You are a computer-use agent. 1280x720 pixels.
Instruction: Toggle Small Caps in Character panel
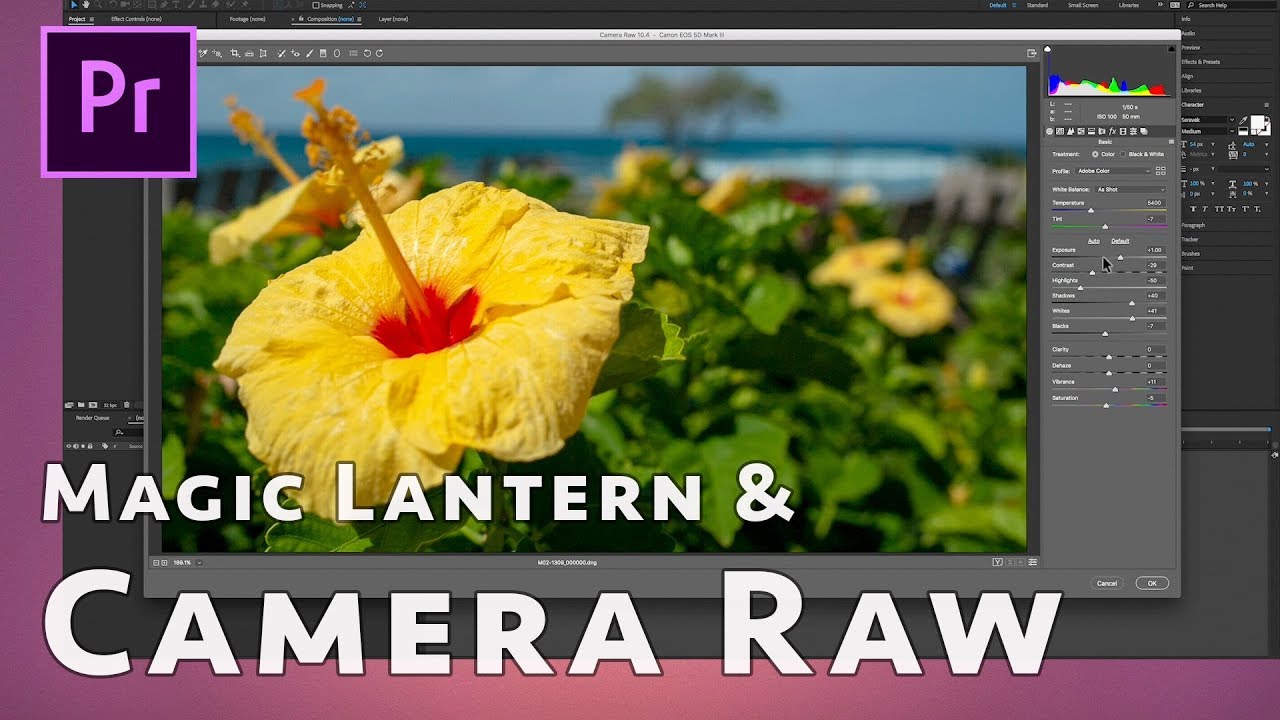[1231, 209]
